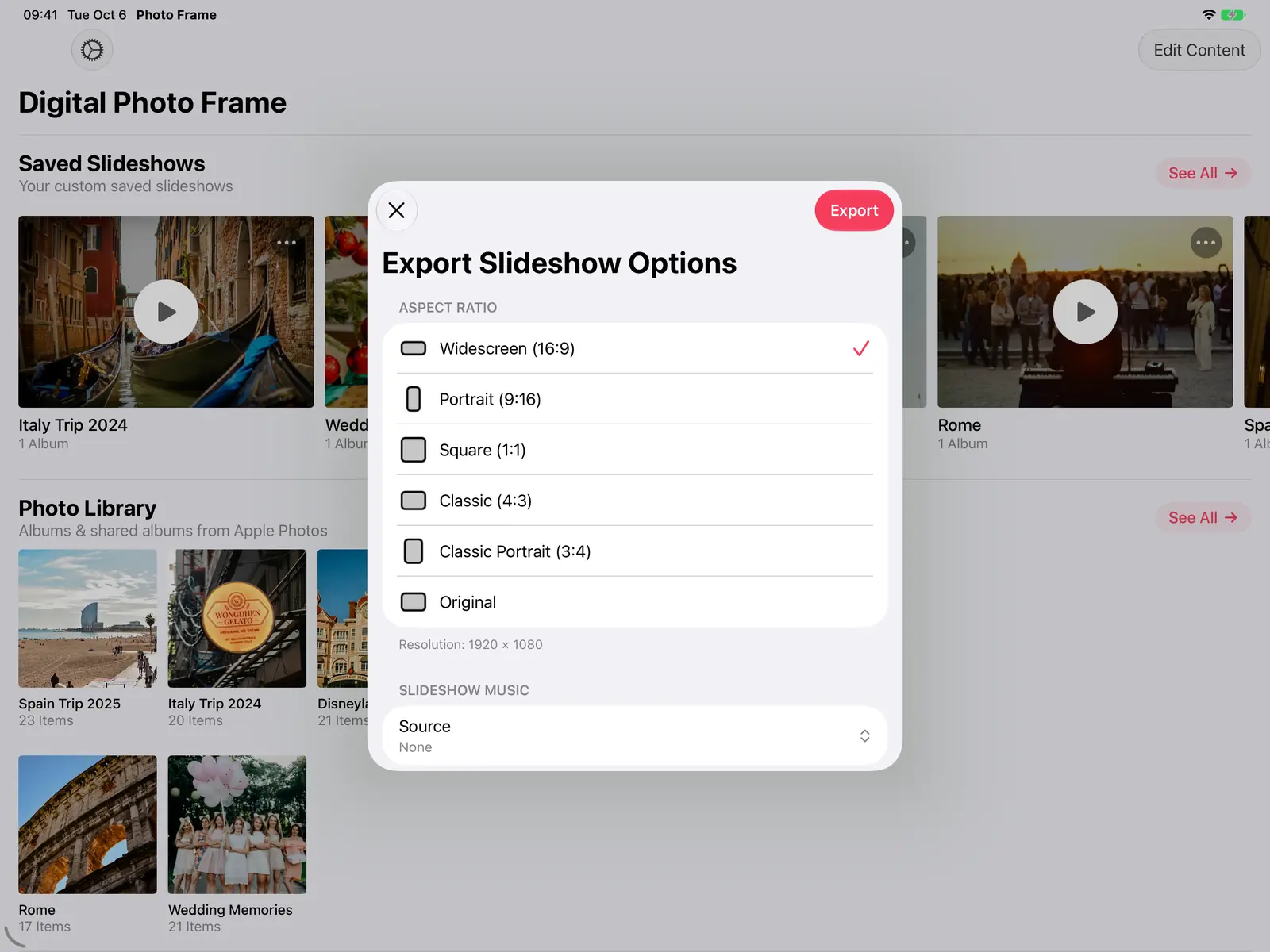Choose Original aspect ratio option
This screenshot has height=952, width=1270.
click(x=634, y=602)
